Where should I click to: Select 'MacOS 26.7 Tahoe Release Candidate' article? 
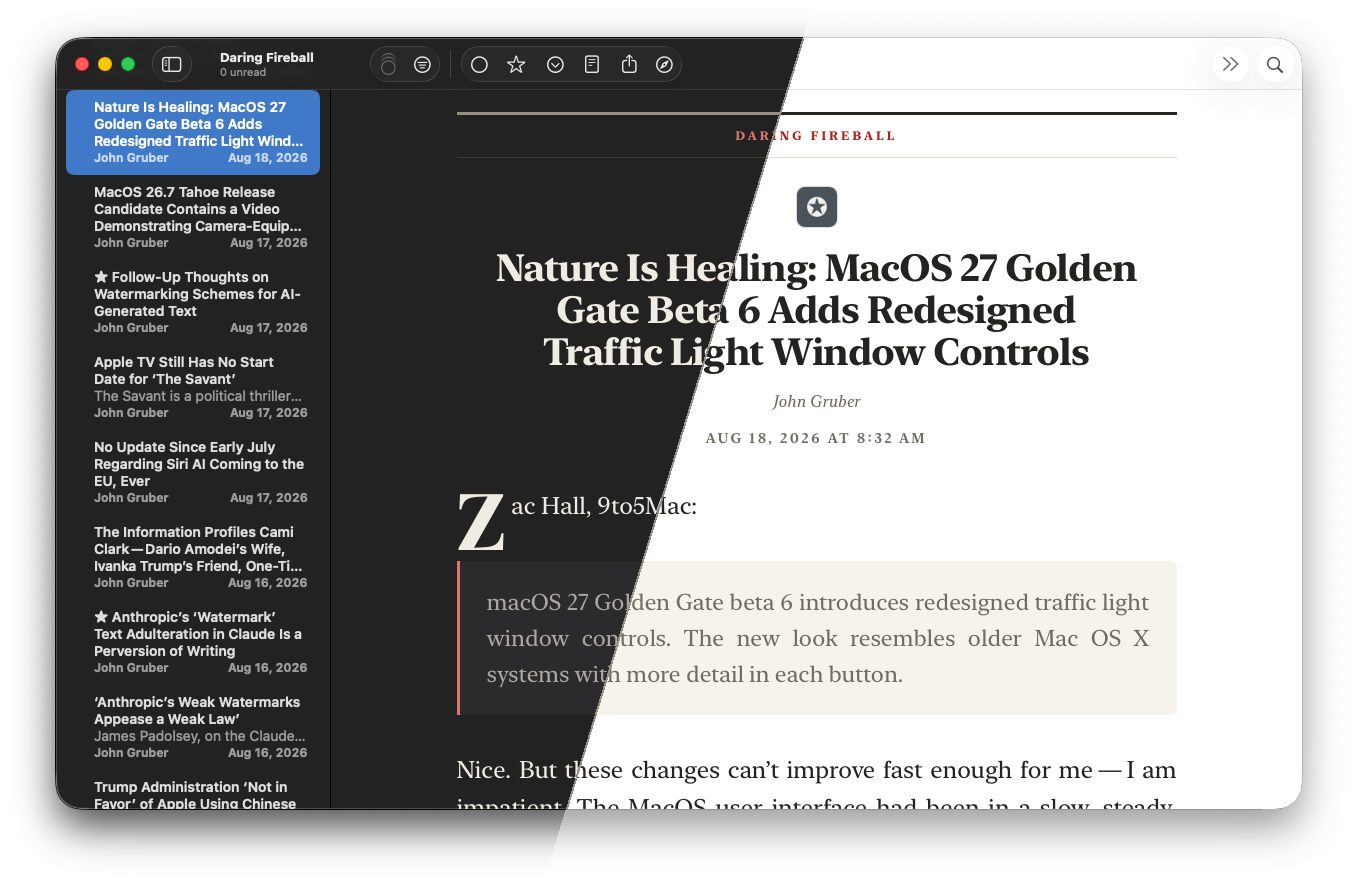[x=193, y=217]
